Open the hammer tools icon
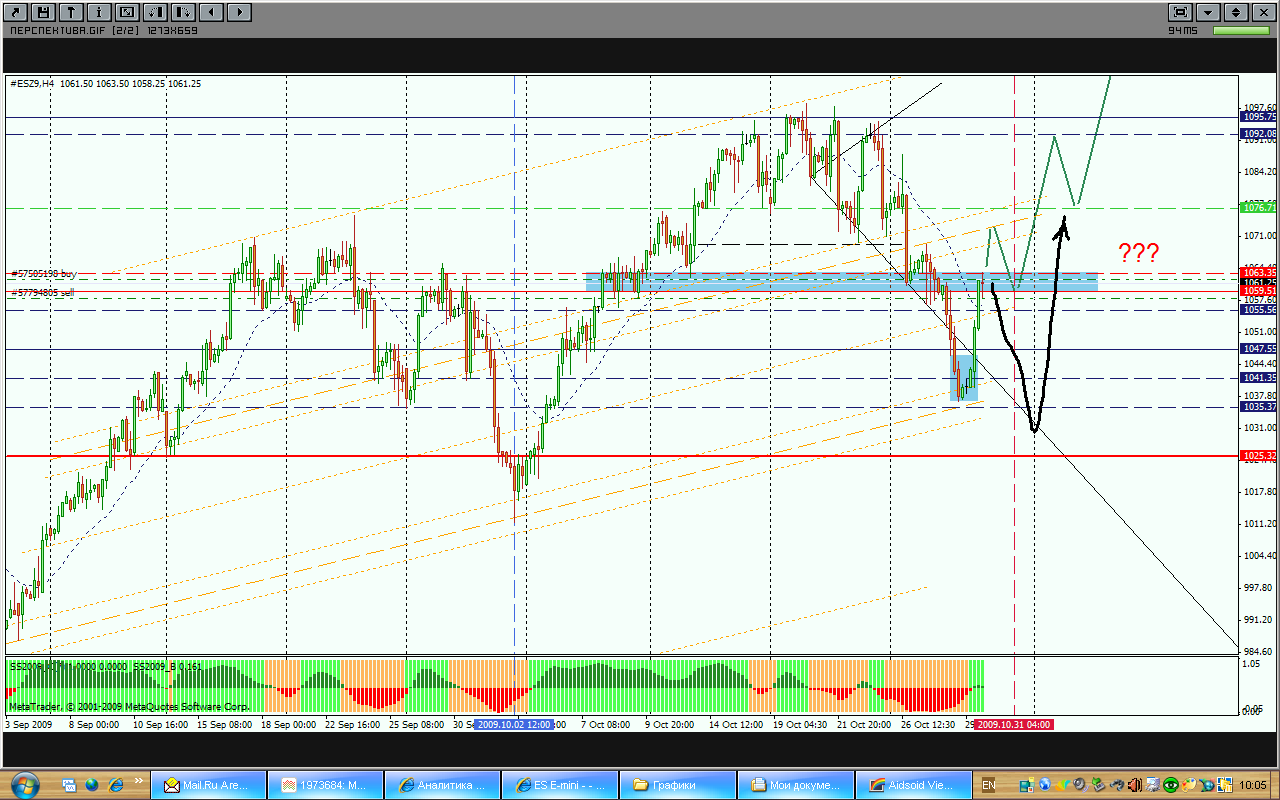Viewport: 1280px width, 800px height. pos(72,12)
